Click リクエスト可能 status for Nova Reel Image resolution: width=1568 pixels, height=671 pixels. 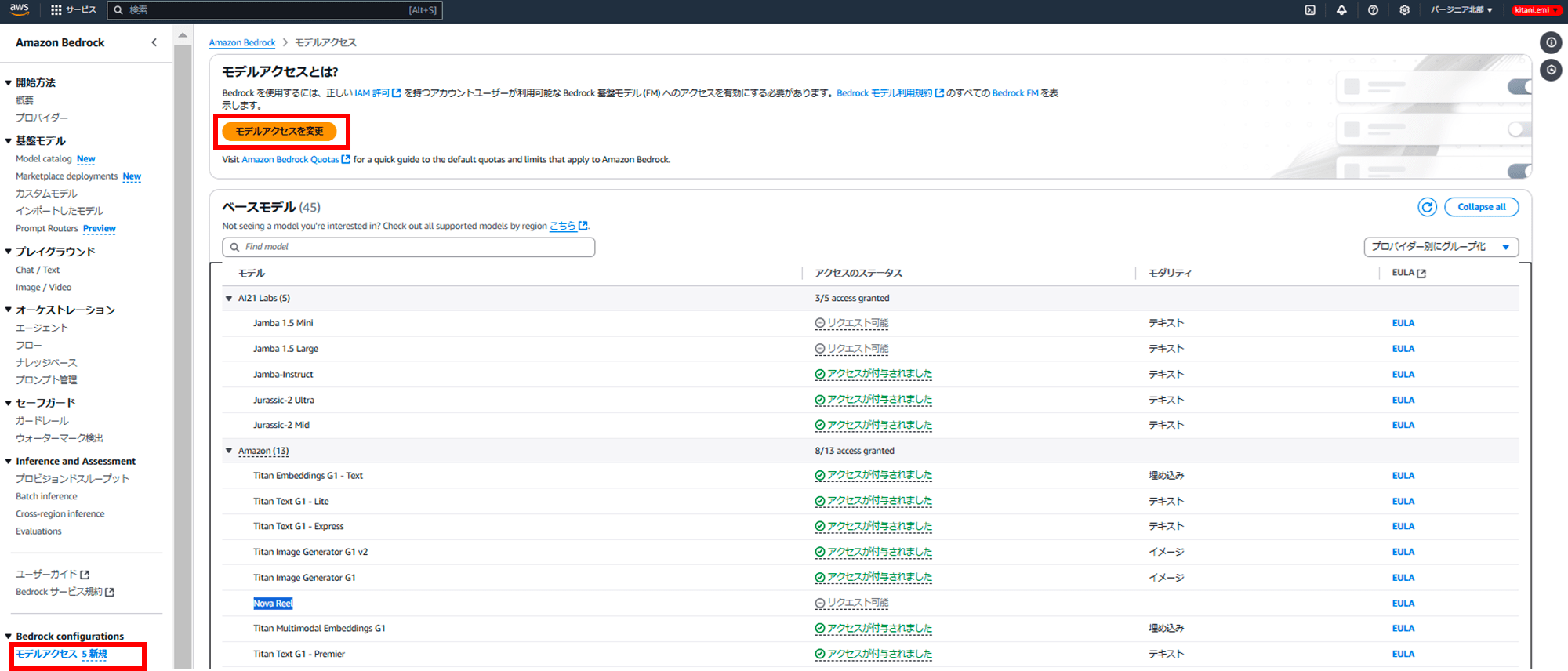[851, 604]
